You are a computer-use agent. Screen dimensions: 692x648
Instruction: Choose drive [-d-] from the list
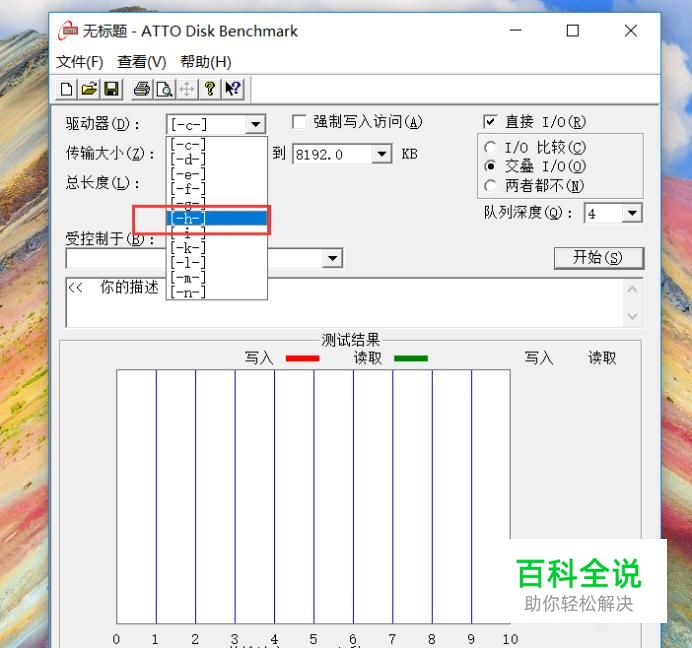coord(217,159)
